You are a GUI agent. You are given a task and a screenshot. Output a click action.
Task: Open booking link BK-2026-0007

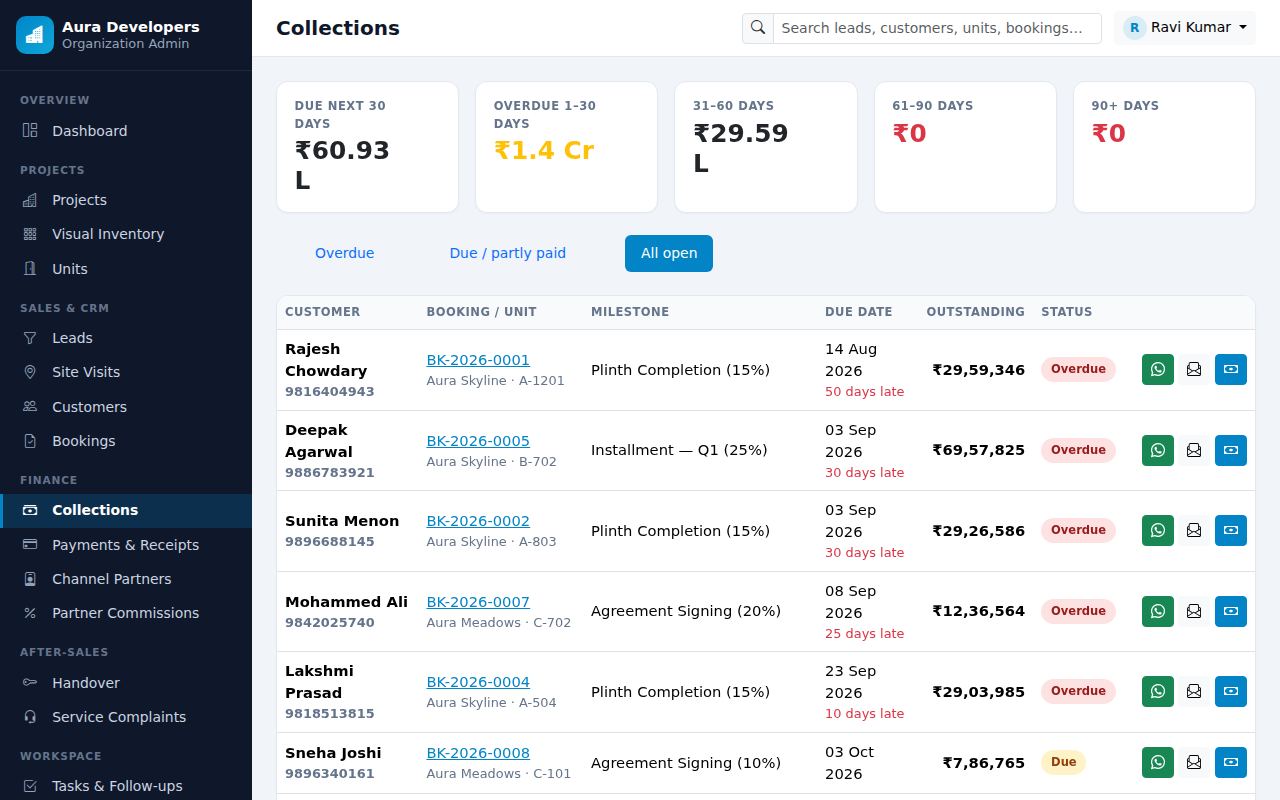point(478,602)
